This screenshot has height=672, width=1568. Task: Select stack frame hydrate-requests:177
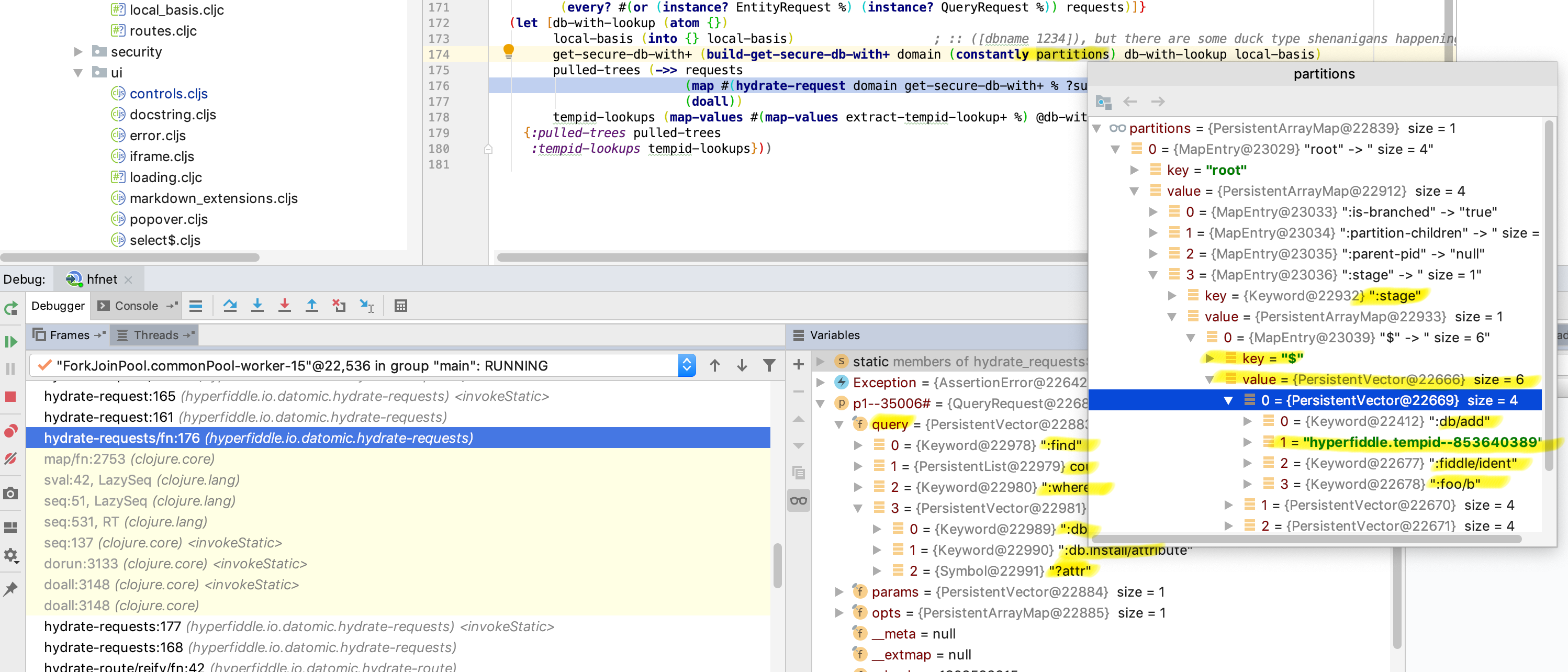click(x=113, y=626)
